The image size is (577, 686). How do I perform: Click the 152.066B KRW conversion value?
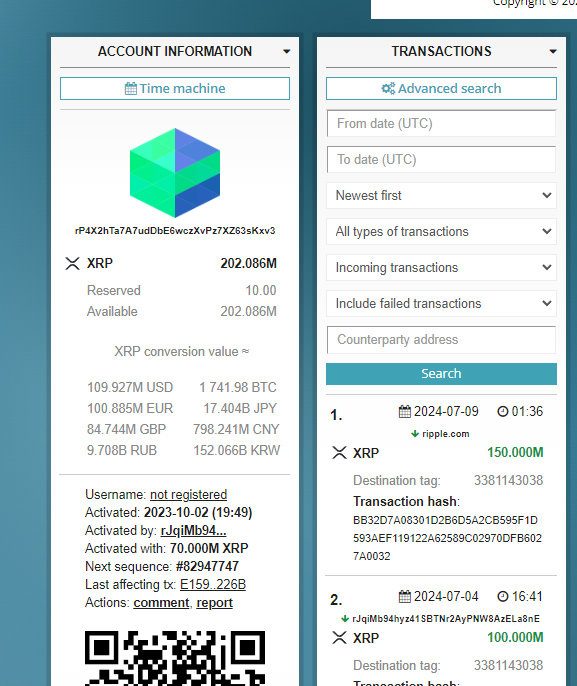237,450
